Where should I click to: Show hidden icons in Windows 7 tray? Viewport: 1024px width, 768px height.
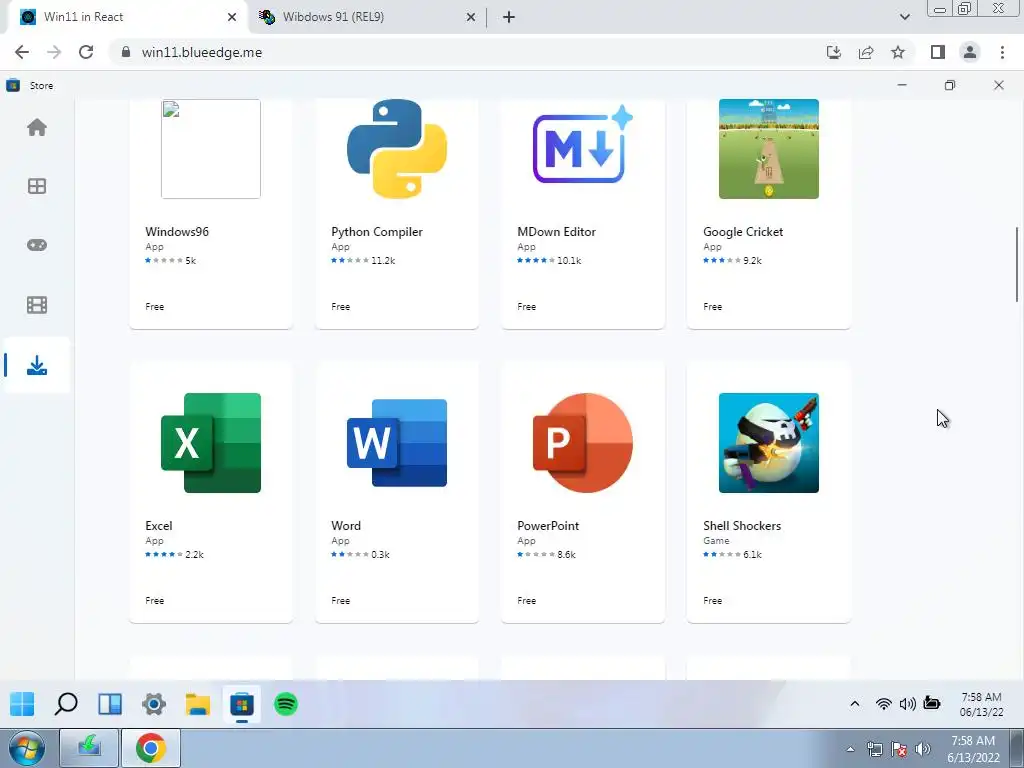[850, 749]
